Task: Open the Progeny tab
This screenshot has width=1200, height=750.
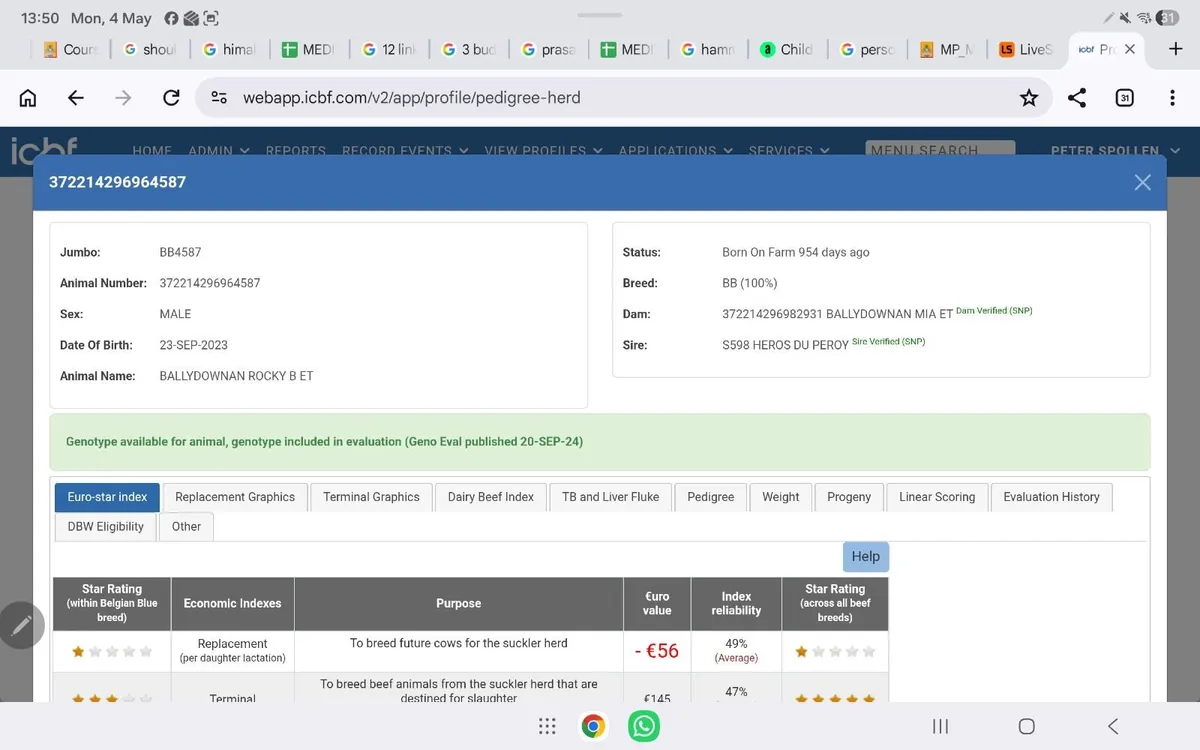Action: [x=849, y=497]
